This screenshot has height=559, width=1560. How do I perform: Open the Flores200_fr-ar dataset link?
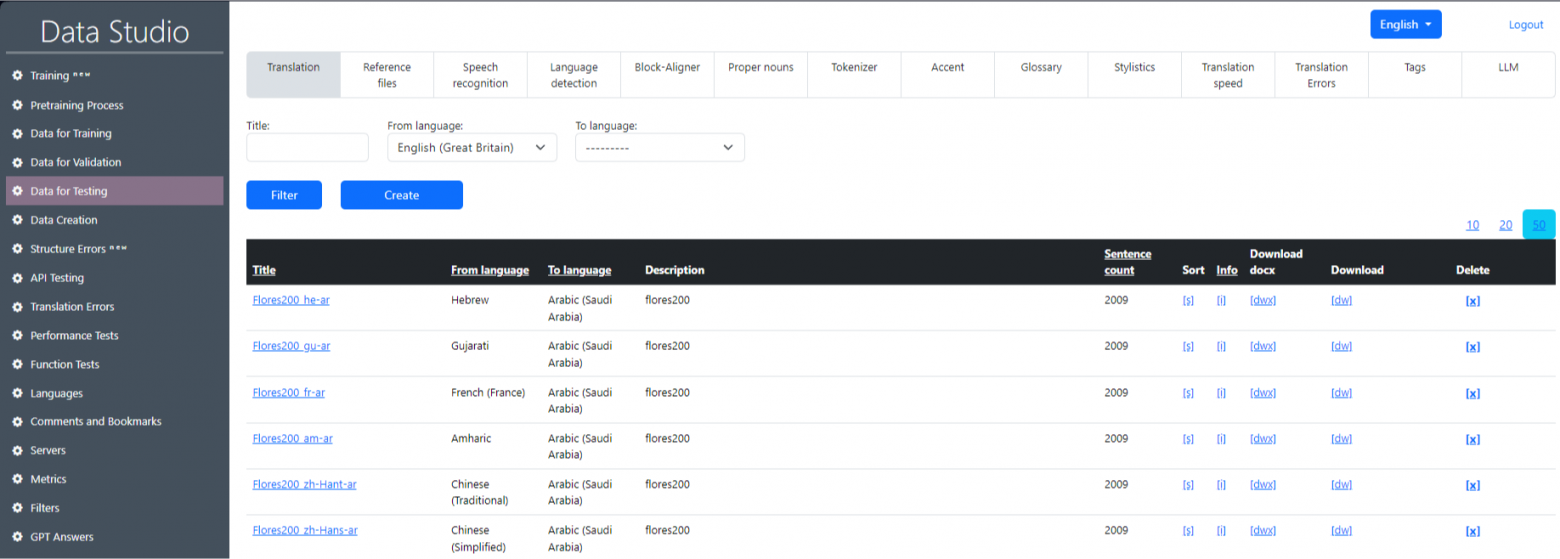pos(289,392)
